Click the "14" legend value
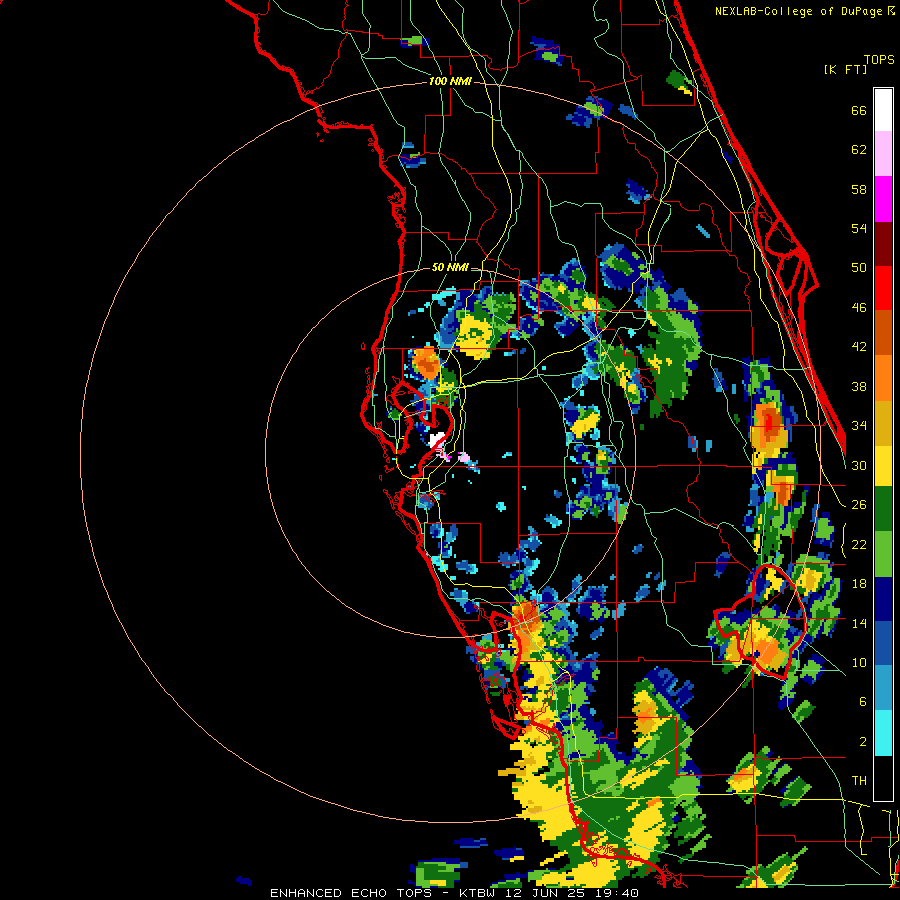The image size is (900, 900). pyautogui.click(x=859, y=624)
